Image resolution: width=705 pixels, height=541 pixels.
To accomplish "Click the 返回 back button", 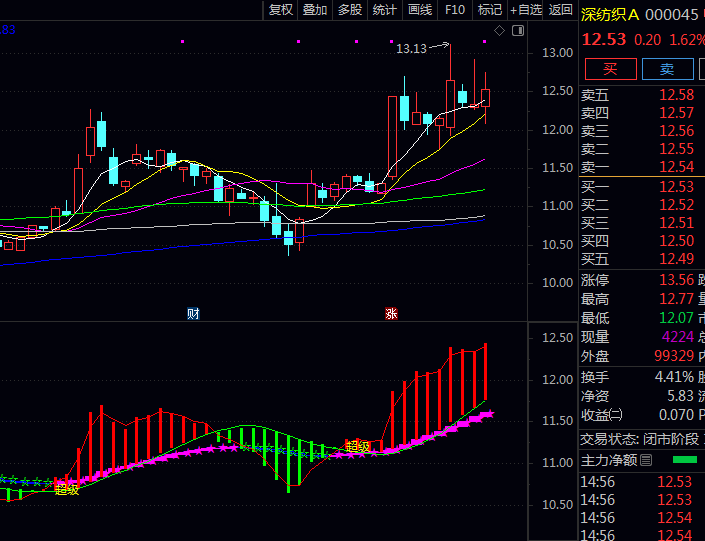I will pos(561,10).
